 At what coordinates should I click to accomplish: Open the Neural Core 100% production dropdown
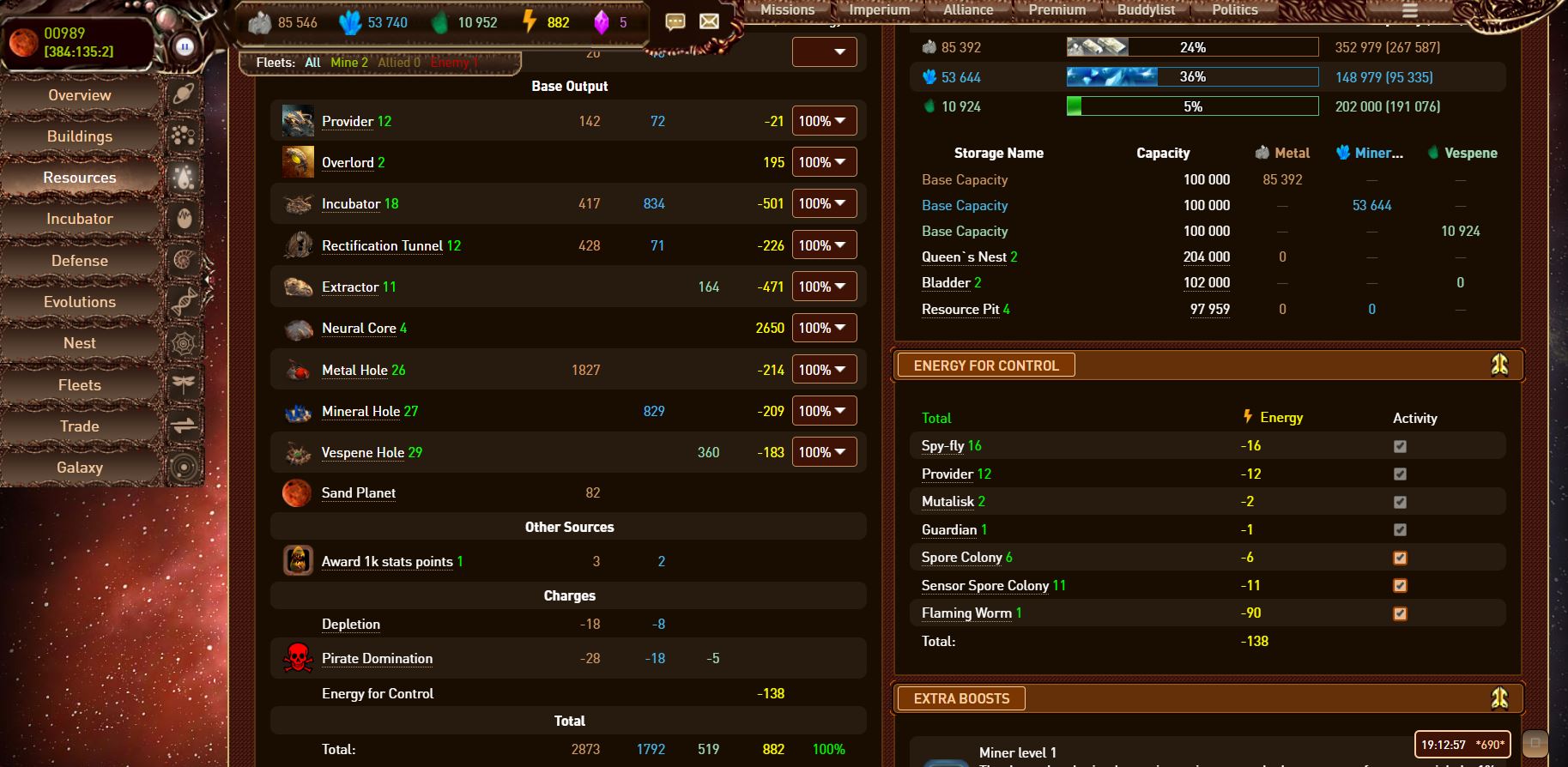coord(824,328)
